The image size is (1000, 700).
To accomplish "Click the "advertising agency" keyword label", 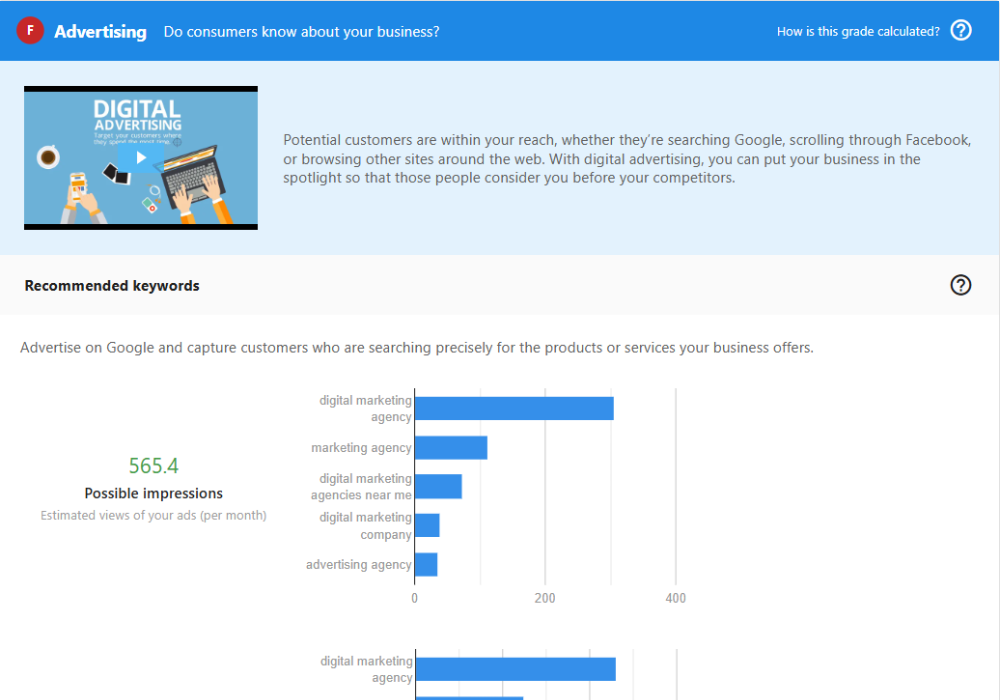I will 358,565.
